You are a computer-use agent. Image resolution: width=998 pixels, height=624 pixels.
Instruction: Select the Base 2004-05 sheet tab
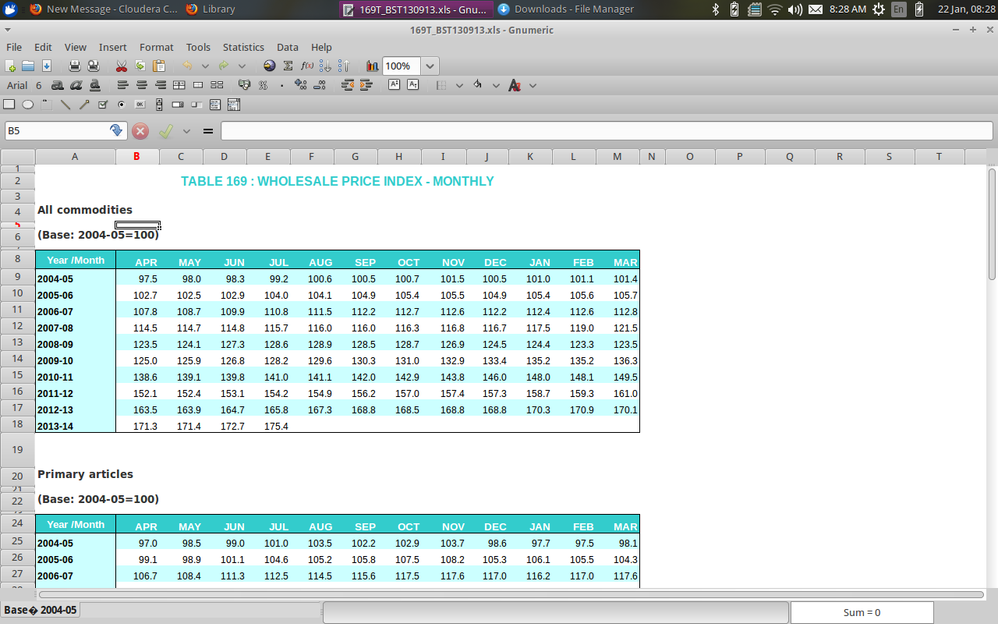pos(40,610)
